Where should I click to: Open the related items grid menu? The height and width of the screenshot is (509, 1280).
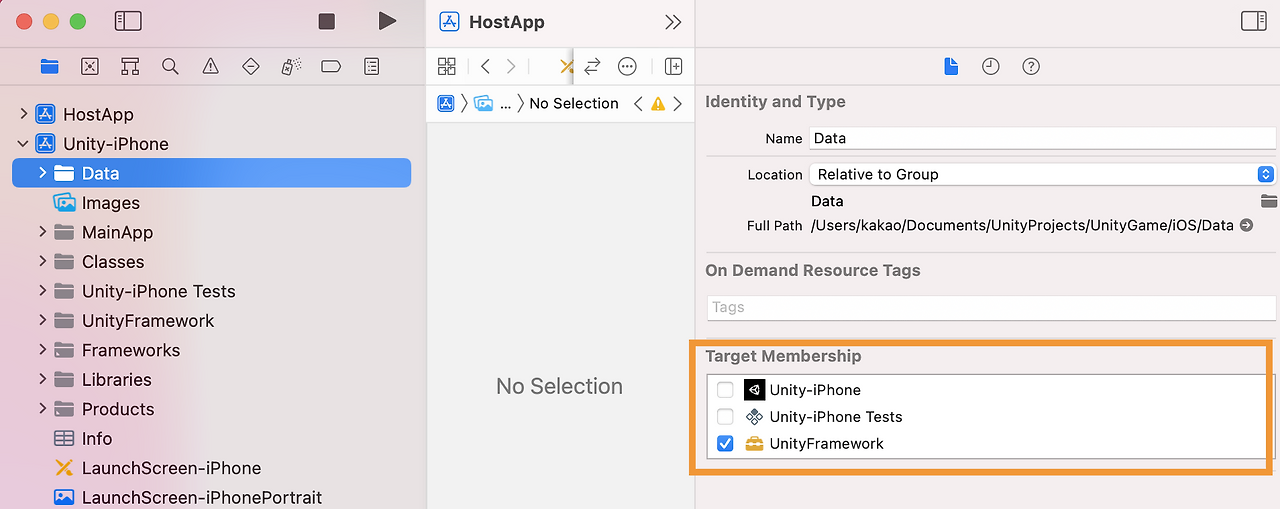447,66
